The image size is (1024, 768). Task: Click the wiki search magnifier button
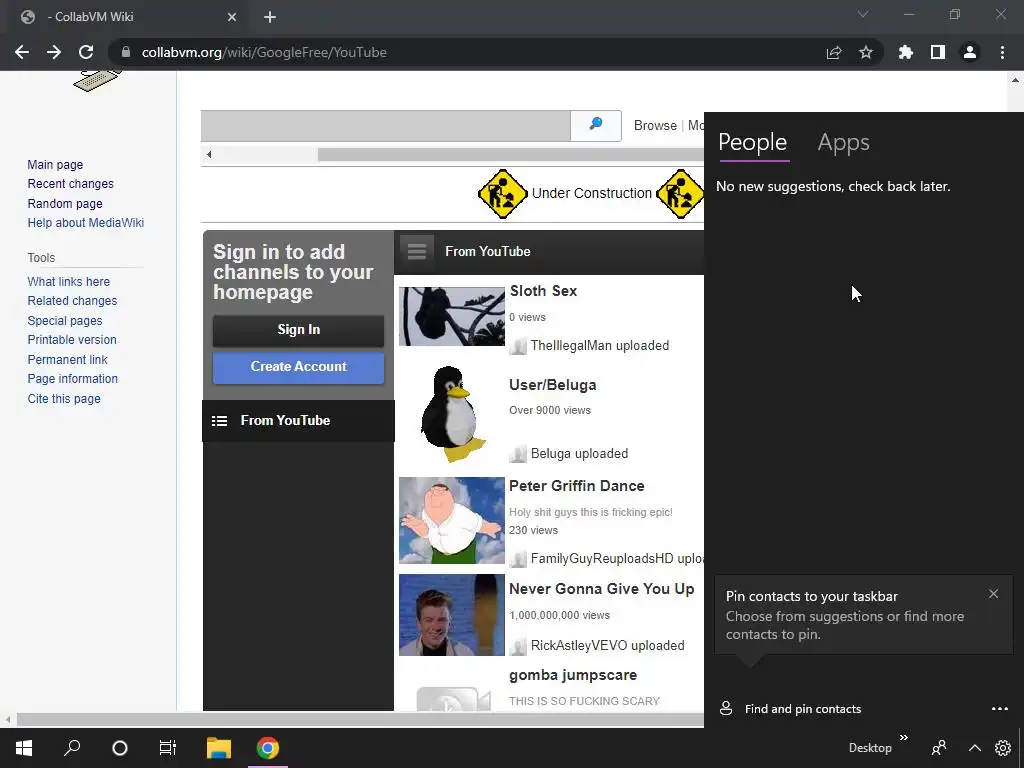click(596, 125)
